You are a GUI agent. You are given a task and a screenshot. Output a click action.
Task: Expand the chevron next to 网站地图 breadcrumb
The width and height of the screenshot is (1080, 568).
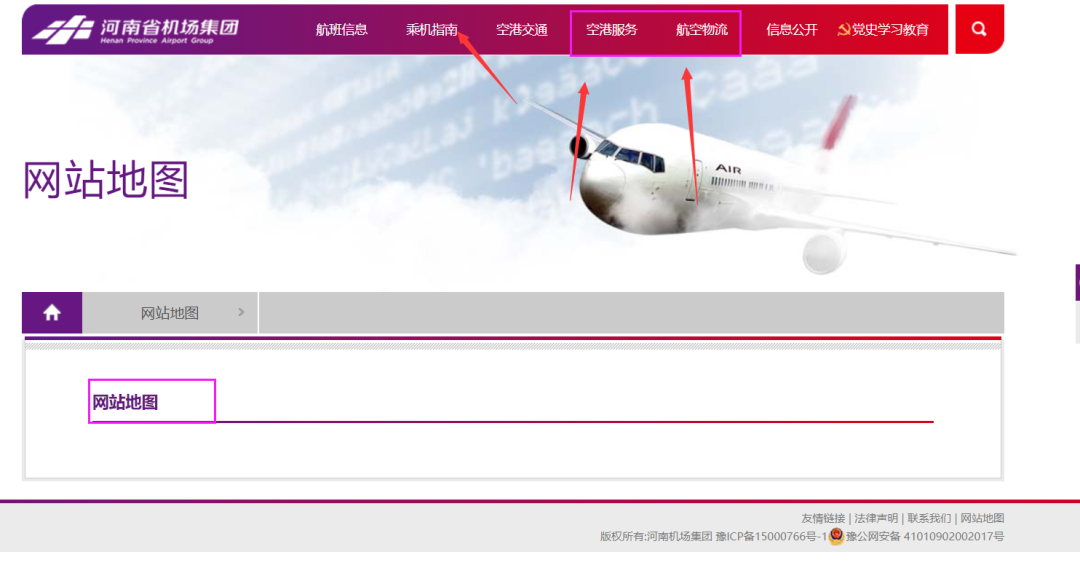tap(241, 313)
